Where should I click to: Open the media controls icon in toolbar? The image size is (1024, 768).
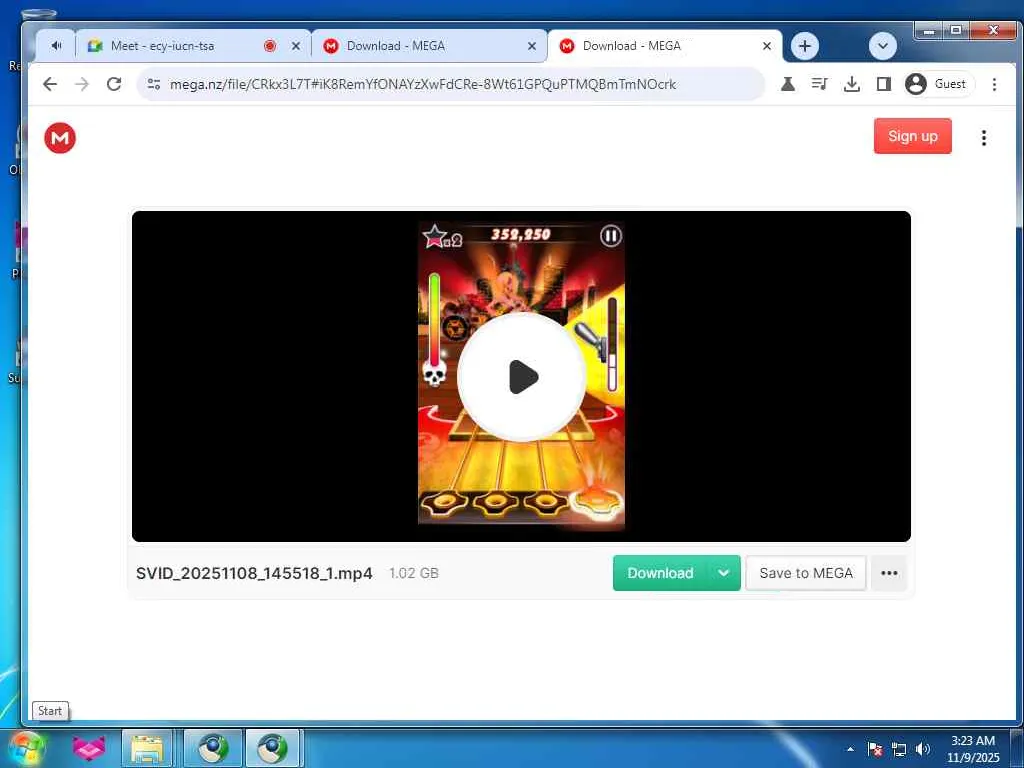pos(820,84)
